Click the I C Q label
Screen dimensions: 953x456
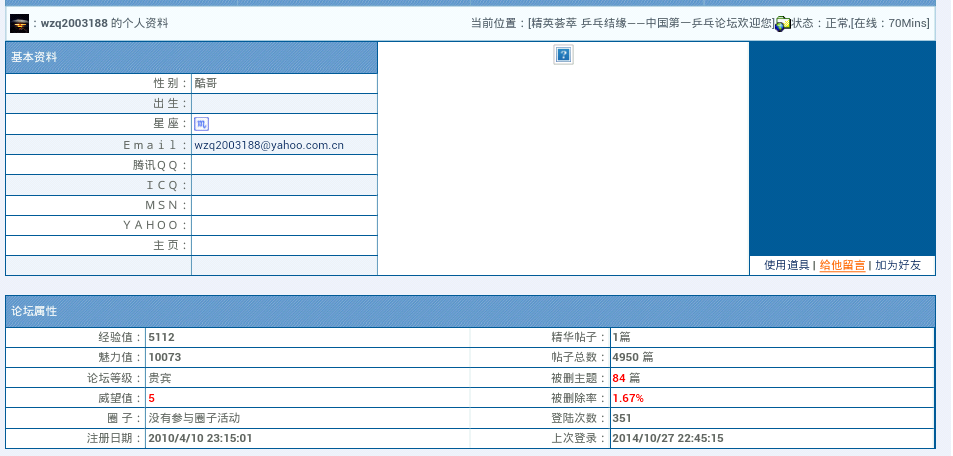168,185
